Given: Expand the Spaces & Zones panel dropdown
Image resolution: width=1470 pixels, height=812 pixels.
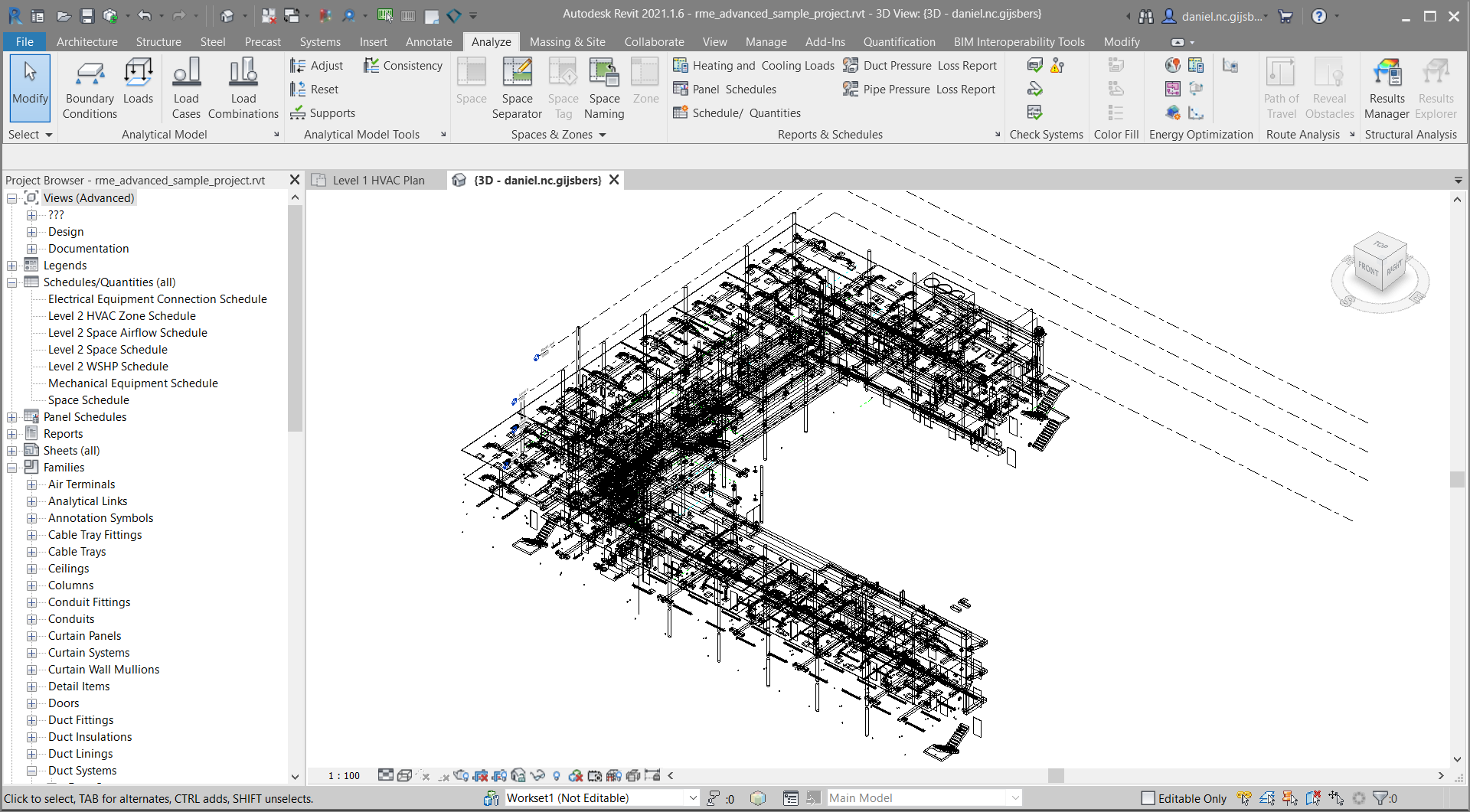Looking at the screenshot, I should click(603, 135).
